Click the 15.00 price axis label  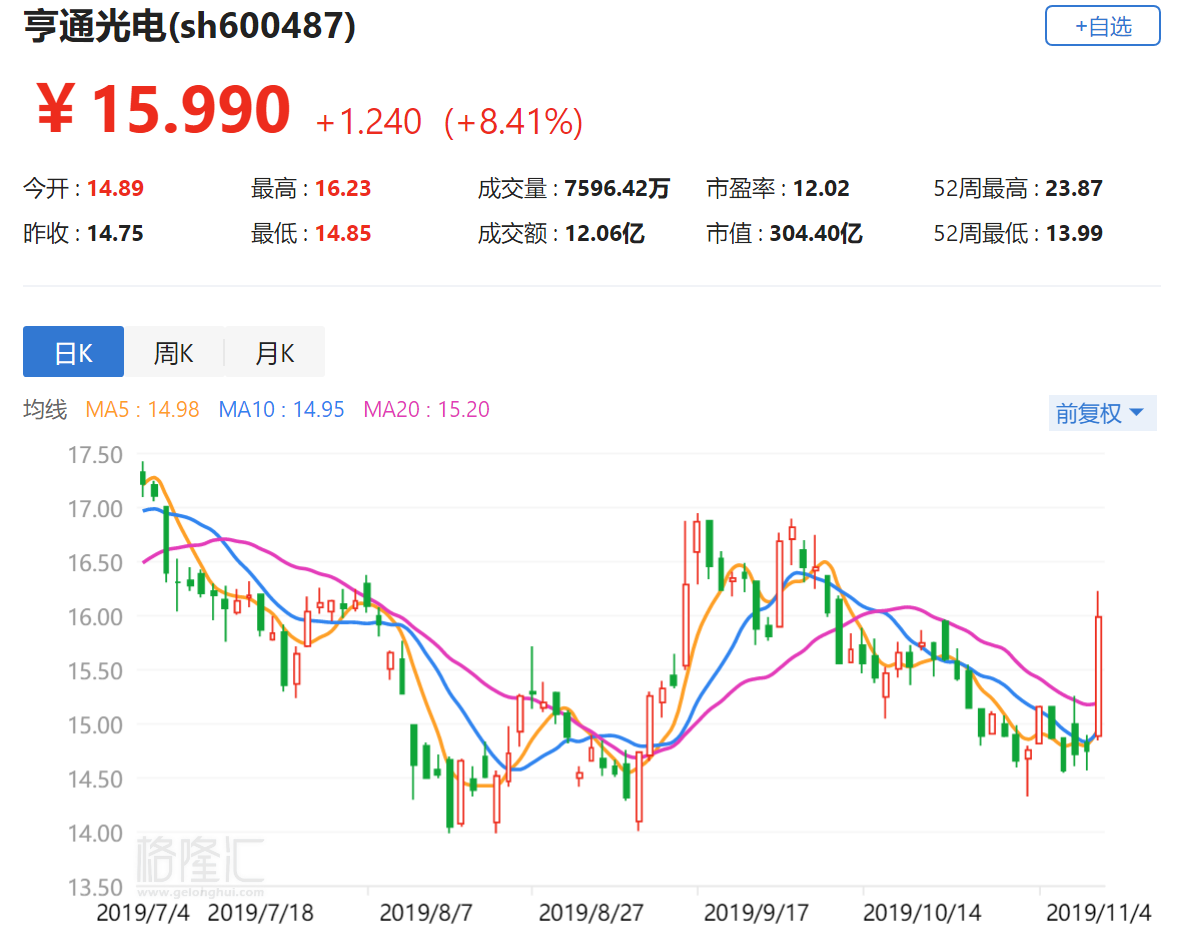(x=95, y=725)
